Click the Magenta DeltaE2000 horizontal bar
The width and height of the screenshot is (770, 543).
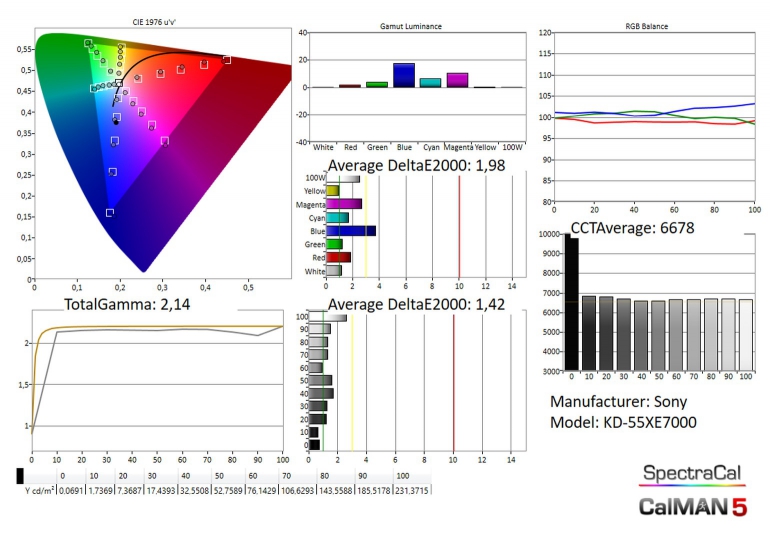click(343, 204)
